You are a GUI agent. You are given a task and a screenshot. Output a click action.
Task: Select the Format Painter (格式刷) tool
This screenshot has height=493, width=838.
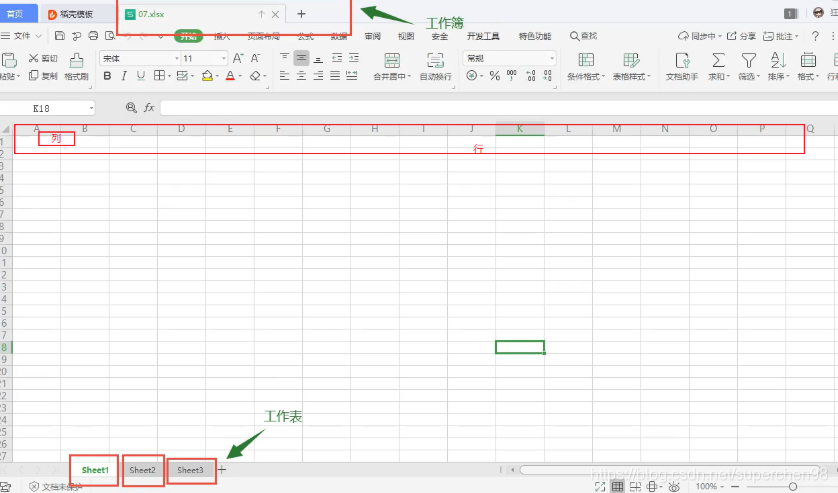76,66
